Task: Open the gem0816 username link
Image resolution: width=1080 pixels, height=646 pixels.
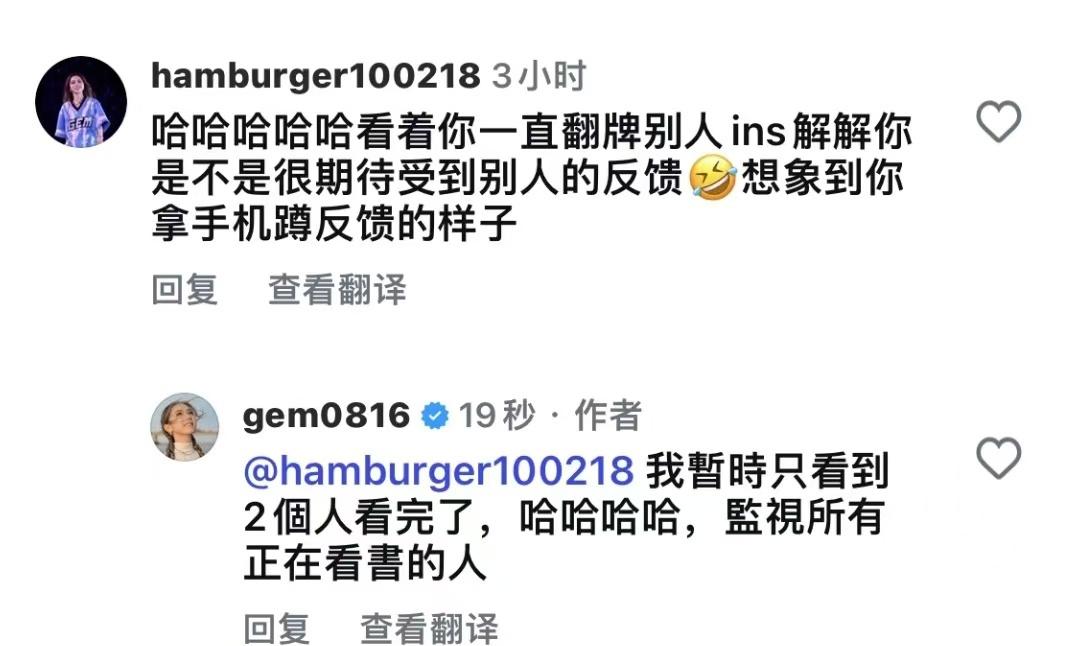Action: [x=326, y=416]
